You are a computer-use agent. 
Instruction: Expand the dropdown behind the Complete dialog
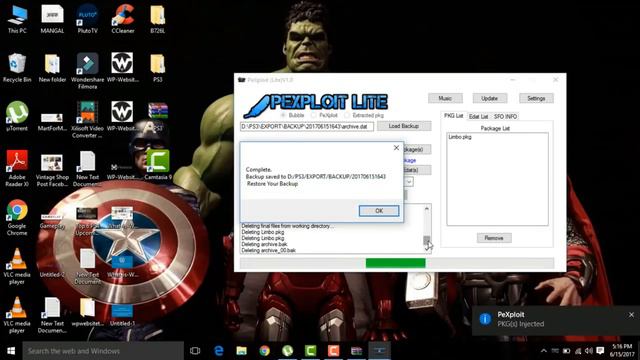(409, 182)
